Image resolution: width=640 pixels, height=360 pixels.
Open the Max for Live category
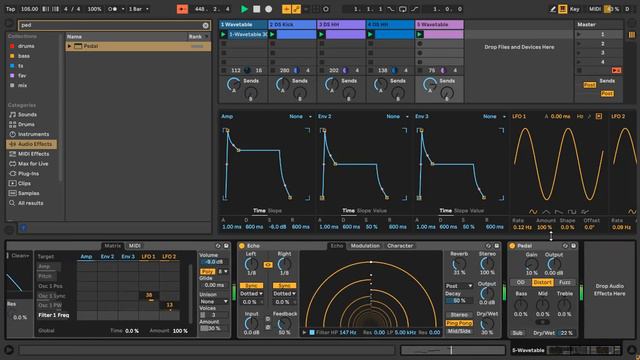[33, 164]
